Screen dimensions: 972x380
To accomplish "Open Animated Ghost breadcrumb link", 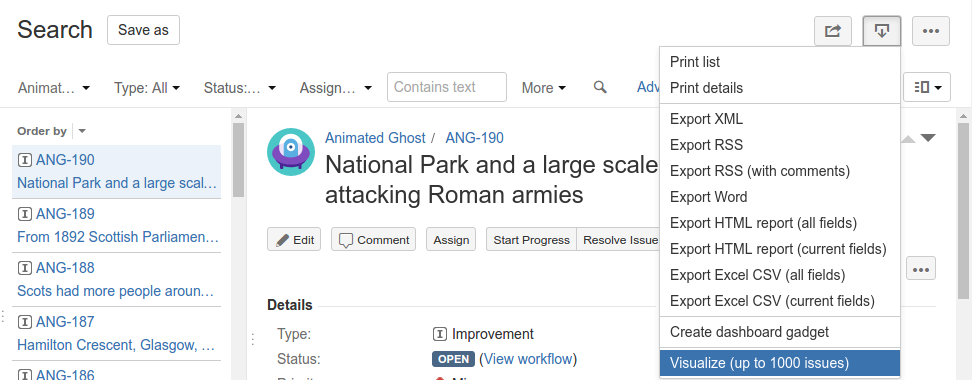I will click(375, 138).
